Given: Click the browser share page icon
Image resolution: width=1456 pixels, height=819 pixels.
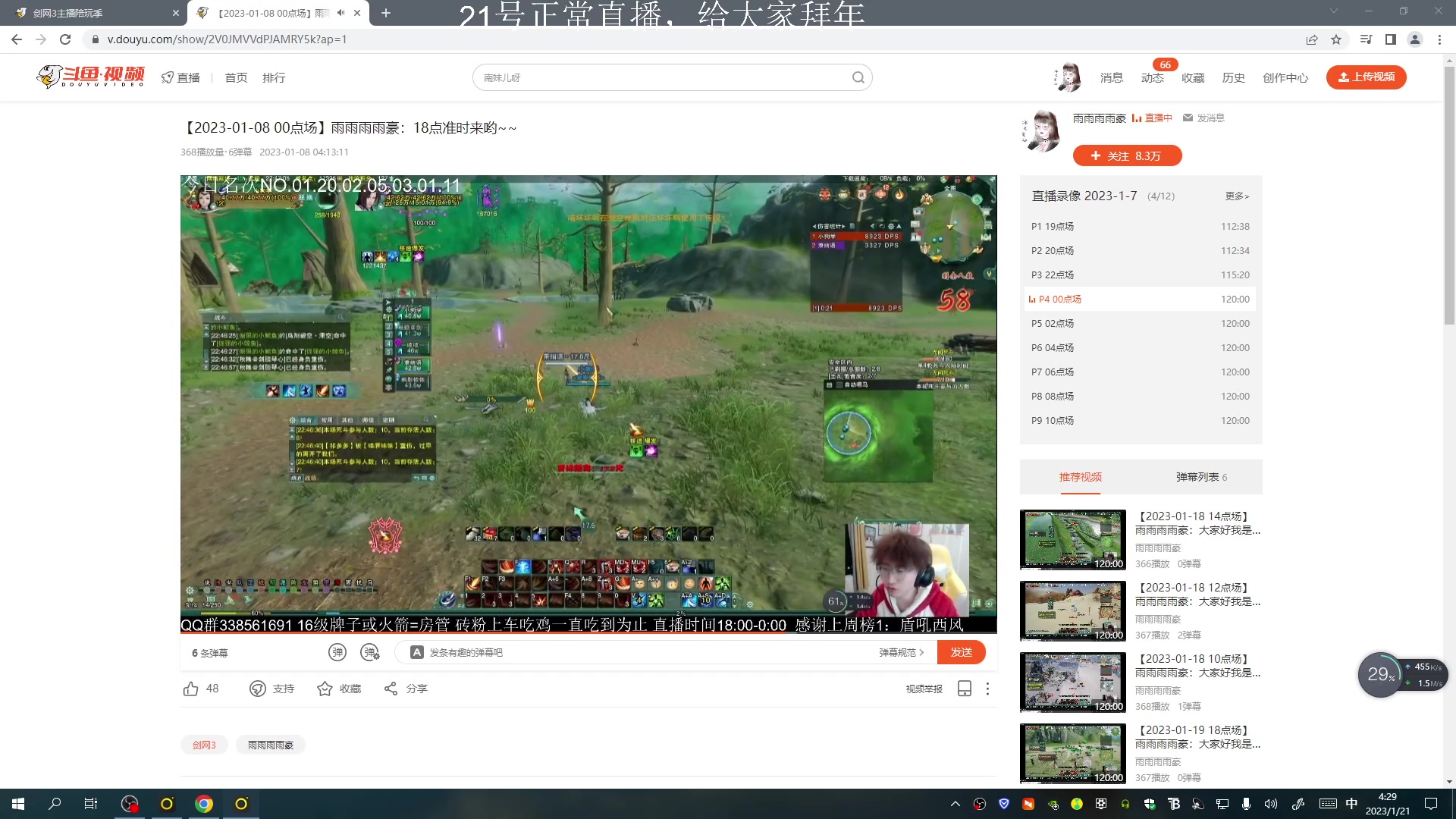Looking at the screenshot, I should click(1312, 39).
